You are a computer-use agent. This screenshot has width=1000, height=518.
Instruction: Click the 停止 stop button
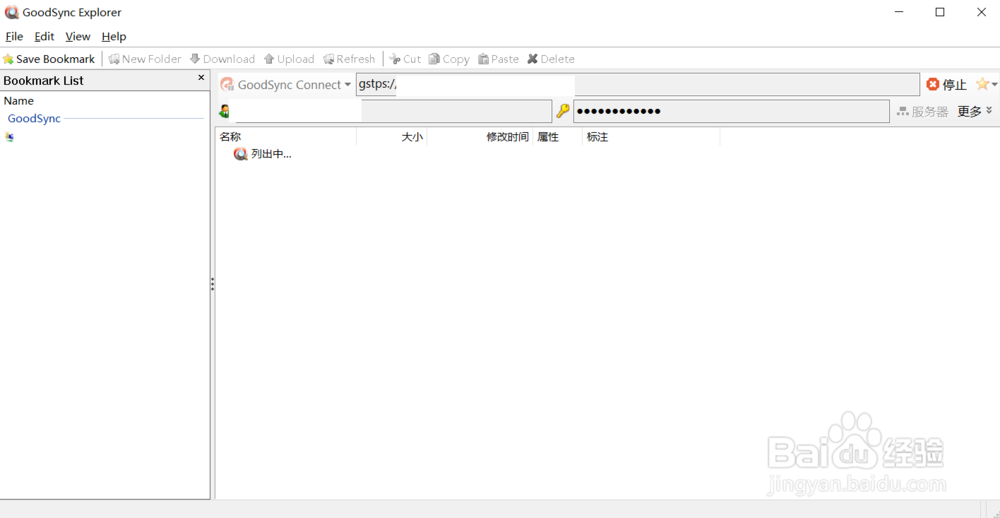946,85
